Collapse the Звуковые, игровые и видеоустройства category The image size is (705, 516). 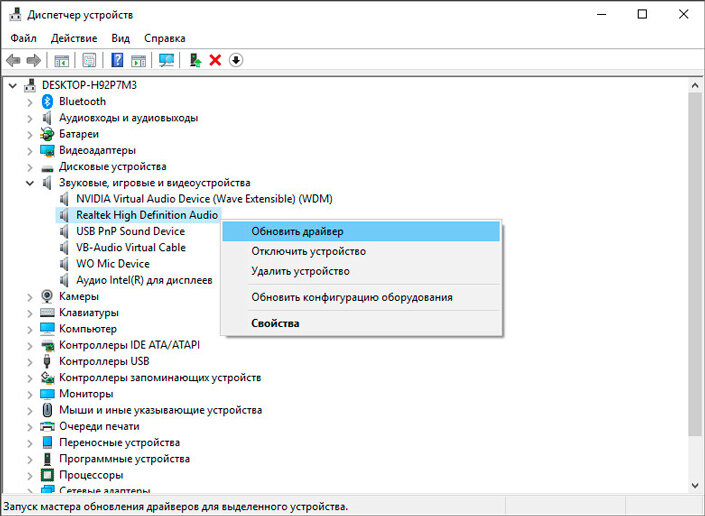[30, 183]
